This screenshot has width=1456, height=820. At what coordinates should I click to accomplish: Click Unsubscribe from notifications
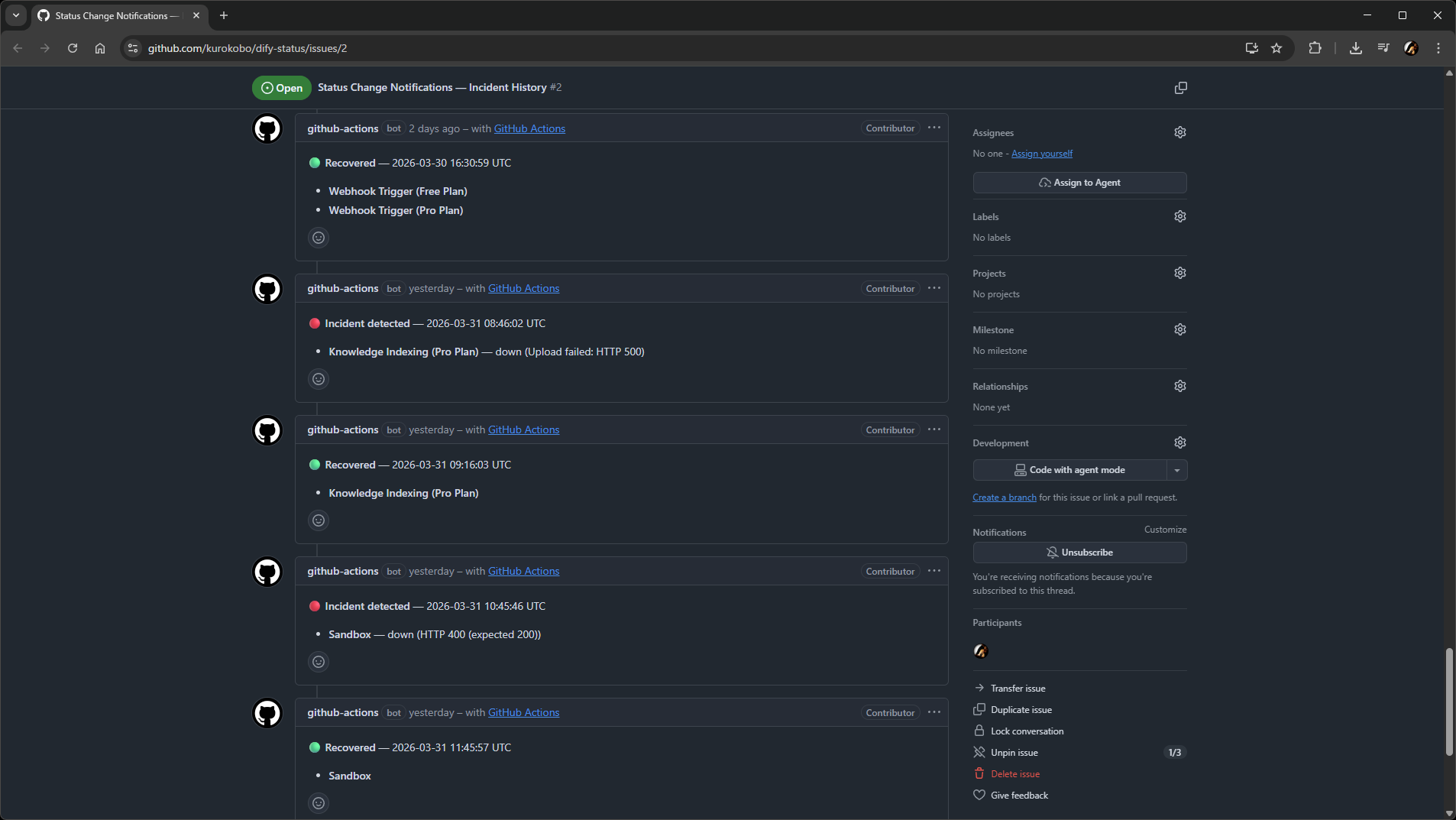[1079, 553]
